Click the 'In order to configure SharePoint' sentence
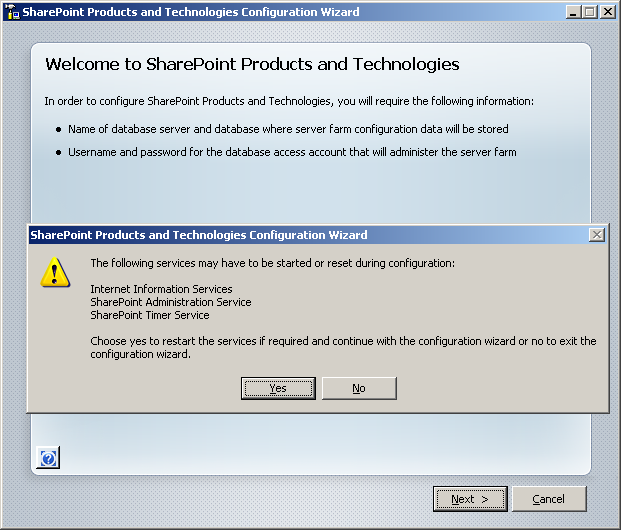621x530 pixels. tap(289, 101)
